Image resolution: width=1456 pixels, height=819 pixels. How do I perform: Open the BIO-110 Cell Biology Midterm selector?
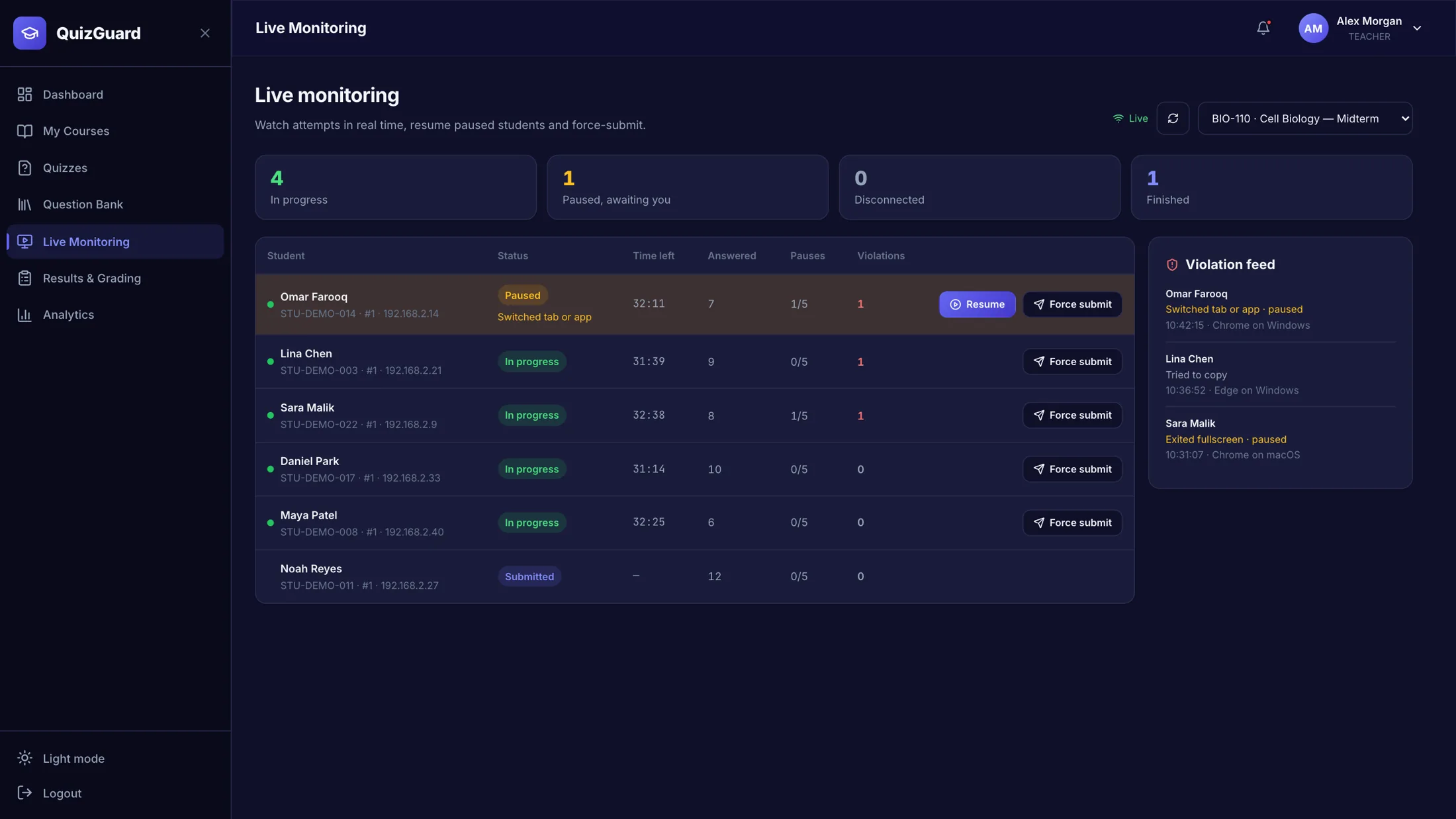point(1305,118)
